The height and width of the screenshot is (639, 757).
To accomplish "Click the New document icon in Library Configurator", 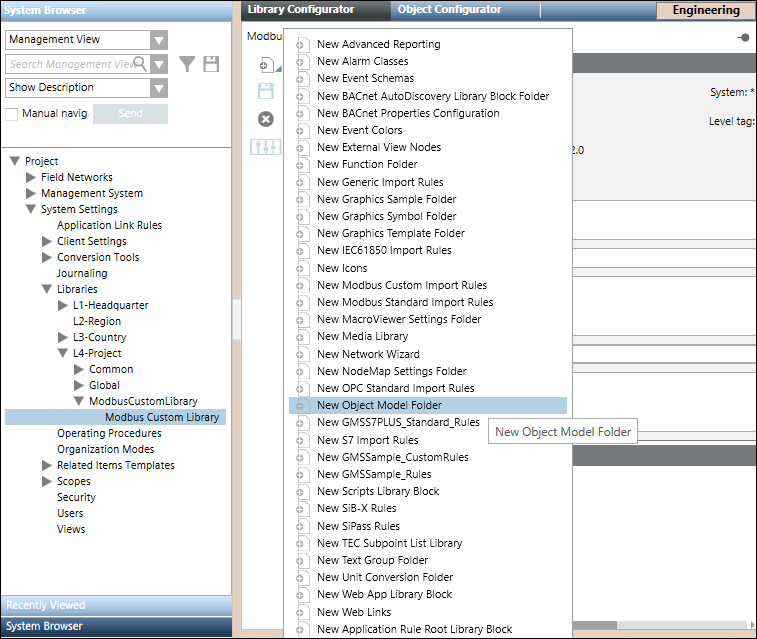I will 266,65.
